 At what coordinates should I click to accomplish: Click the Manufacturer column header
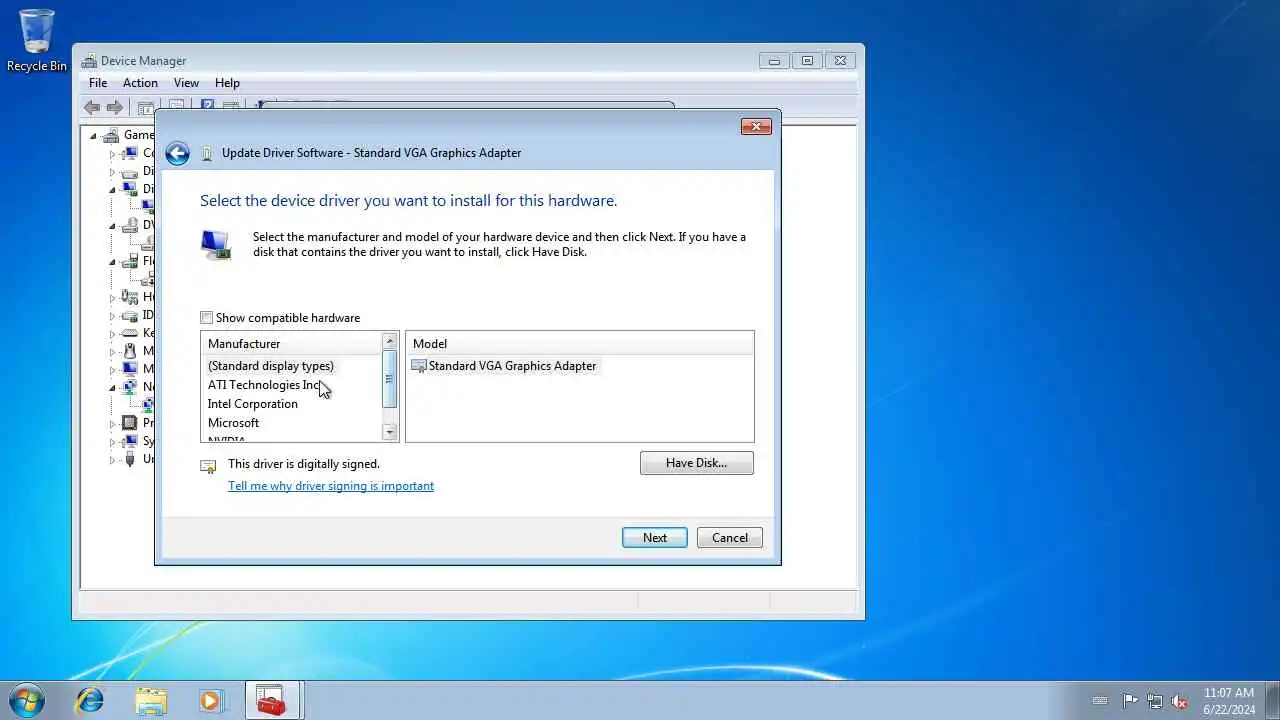(291, 344)
